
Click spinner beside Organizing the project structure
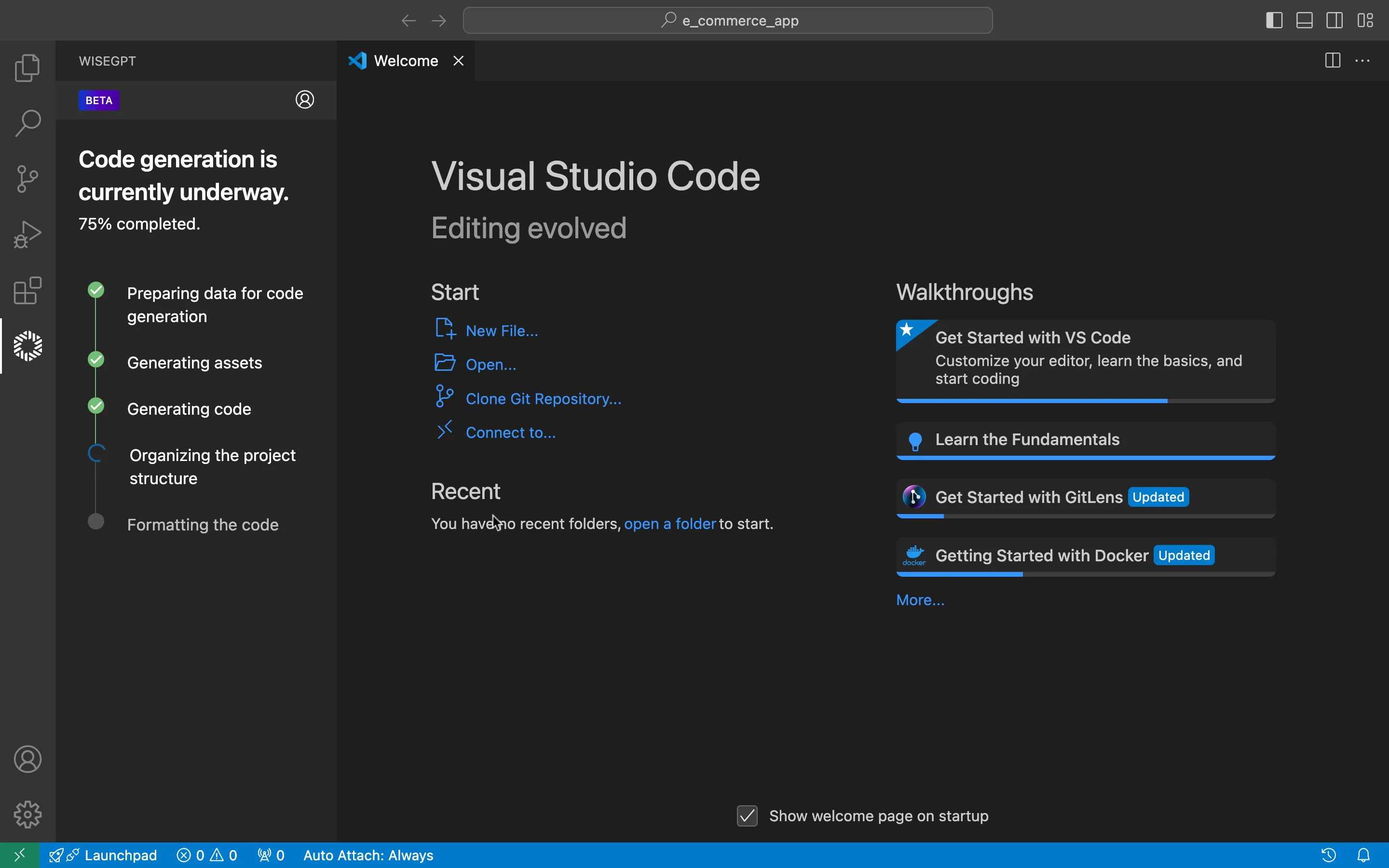pyautogui.click(x=96, y=453)
